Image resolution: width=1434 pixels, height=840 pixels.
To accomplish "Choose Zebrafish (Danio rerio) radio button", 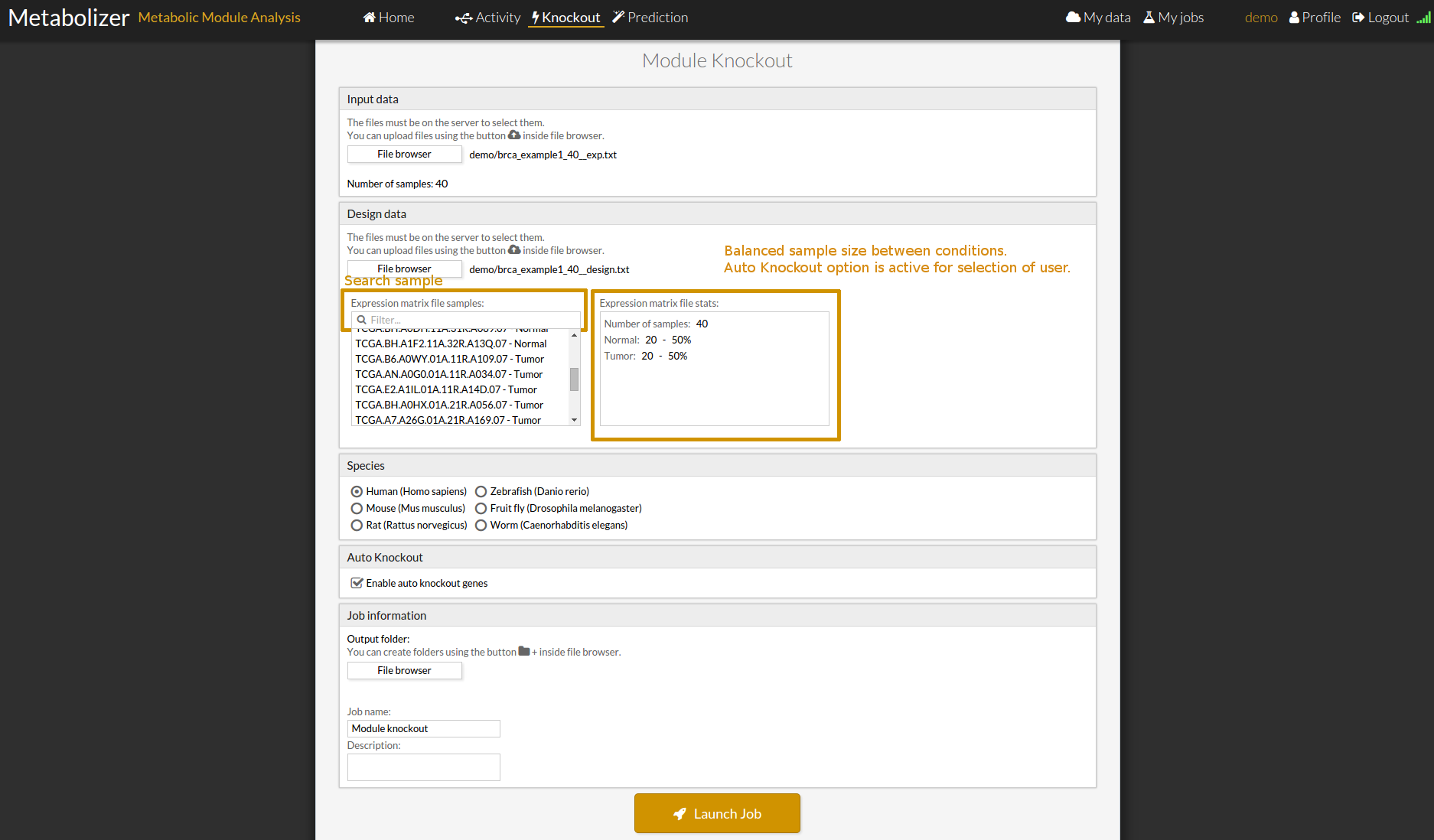I will pyautogui.click(x=481, y=491).
